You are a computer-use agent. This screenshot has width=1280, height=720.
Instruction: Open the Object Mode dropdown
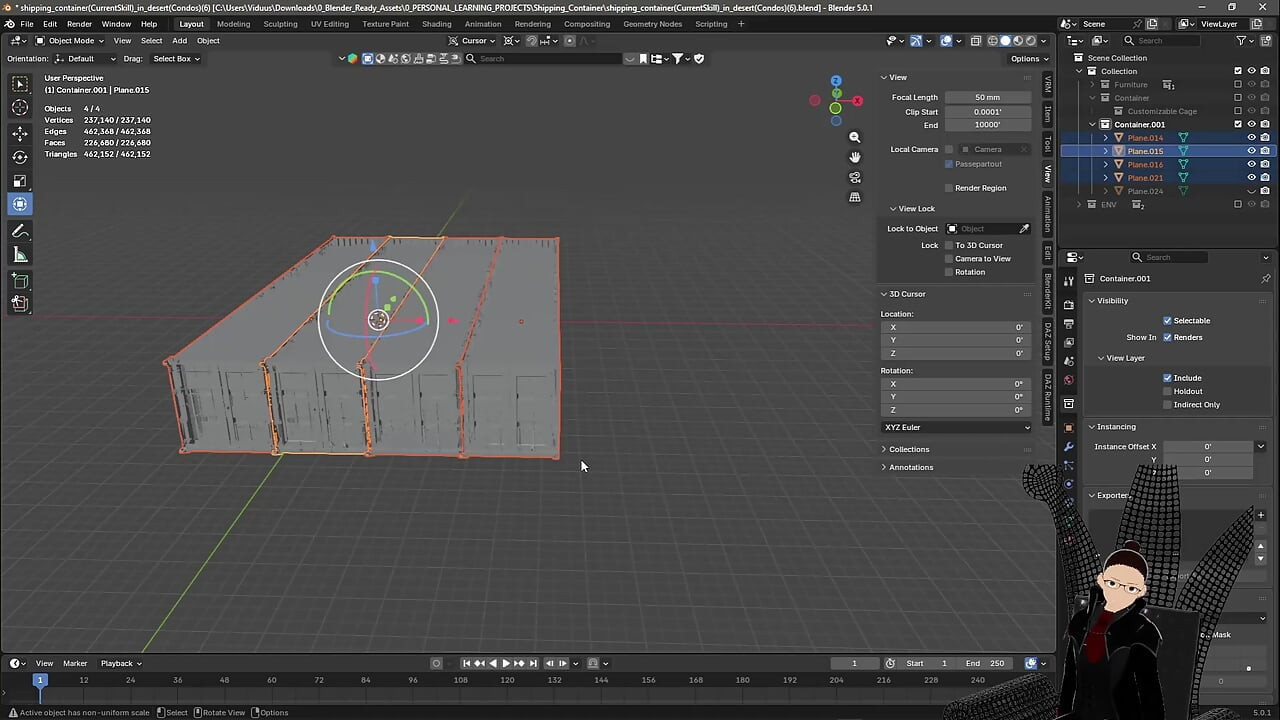(70, 41)
